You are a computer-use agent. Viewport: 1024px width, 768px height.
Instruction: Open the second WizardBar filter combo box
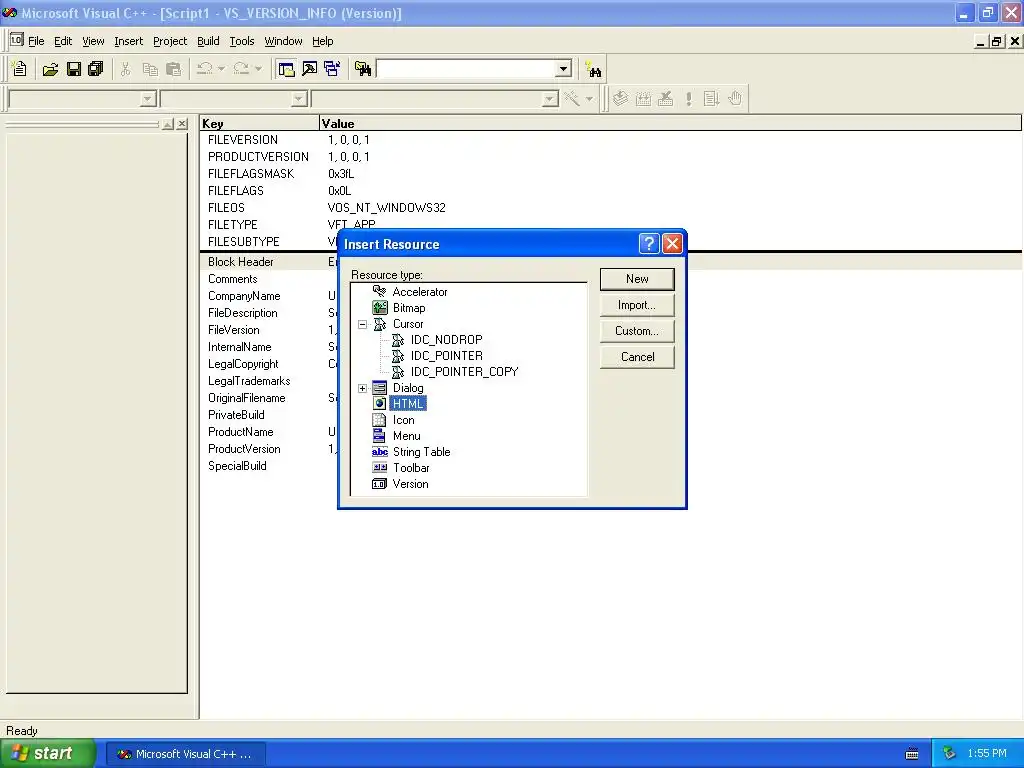point(299,99)
